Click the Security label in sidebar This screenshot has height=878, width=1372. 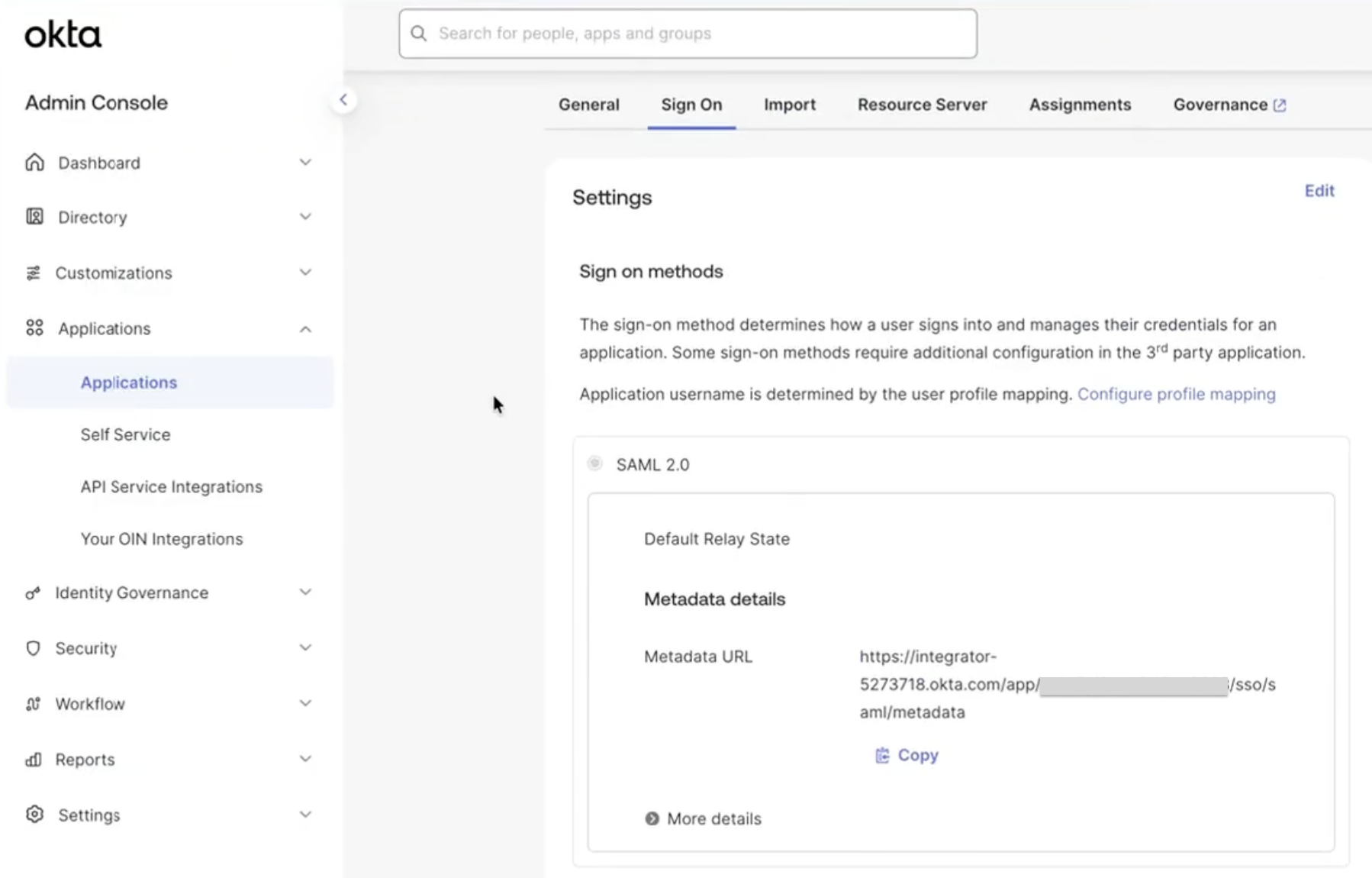[x=86, y=648]
